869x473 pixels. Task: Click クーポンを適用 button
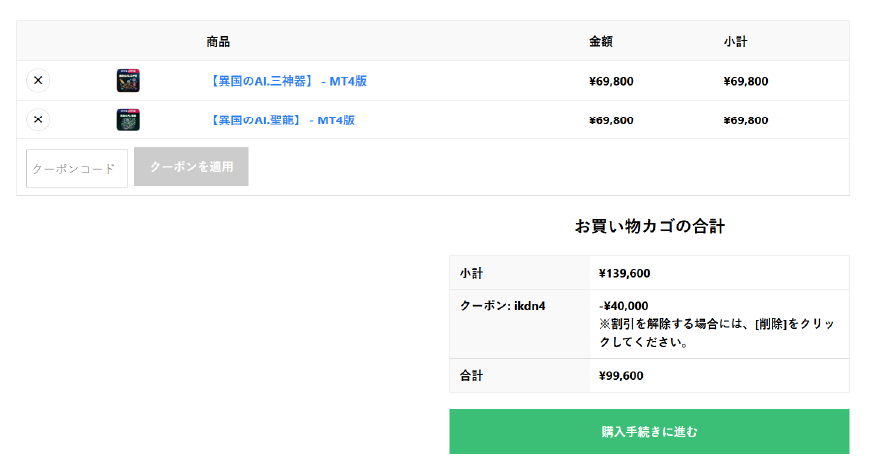pos(191,166)
